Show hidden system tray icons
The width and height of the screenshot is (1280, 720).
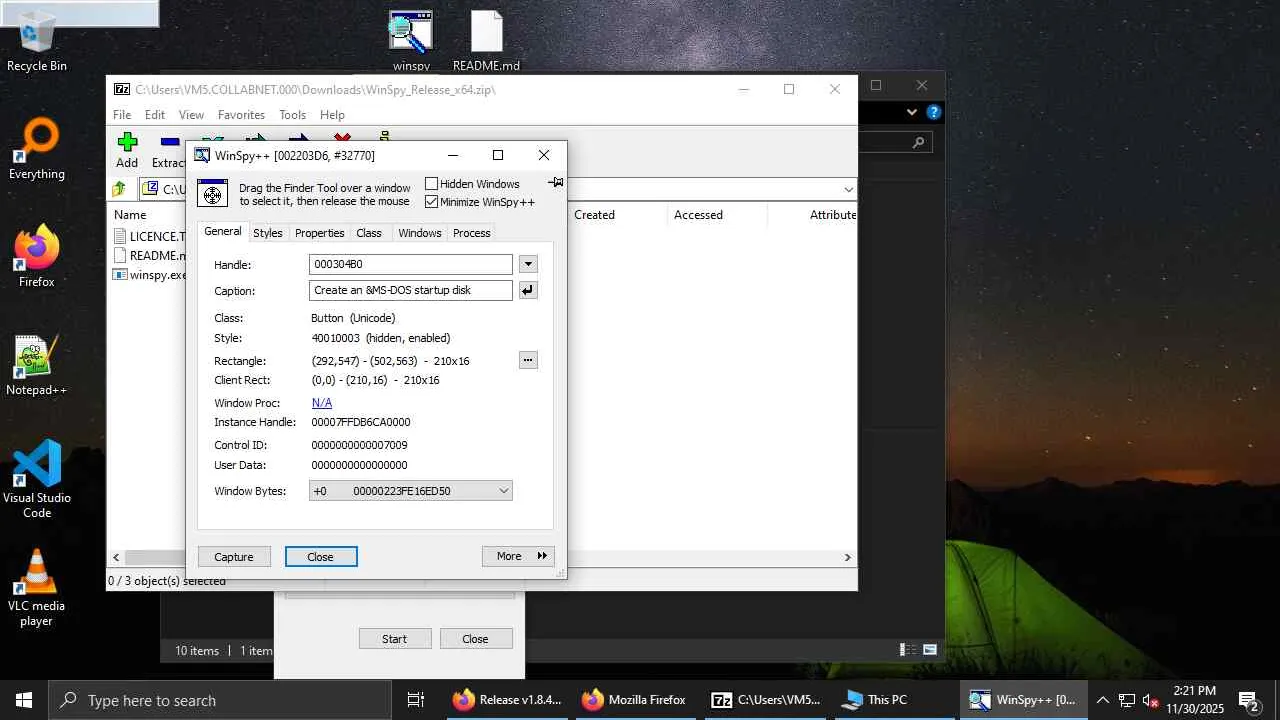point(1102,700)
